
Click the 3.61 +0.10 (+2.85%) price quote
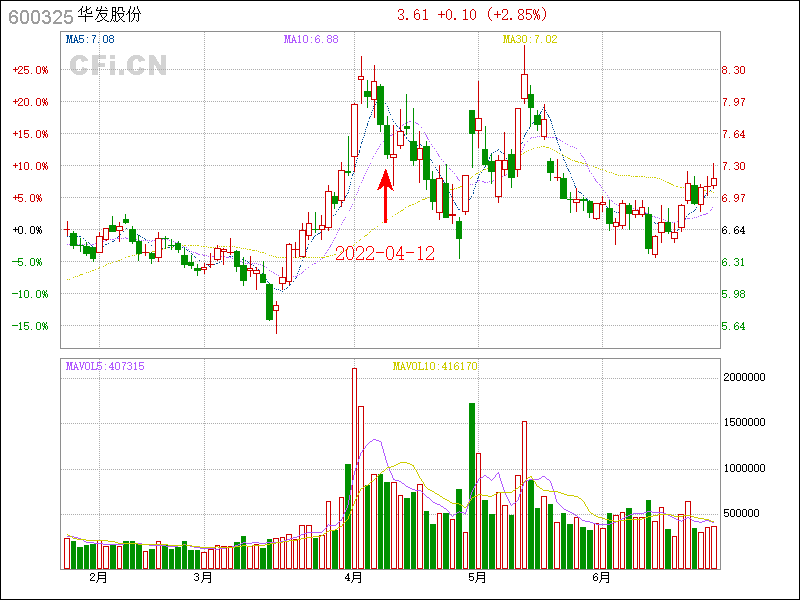click(473, 16)
